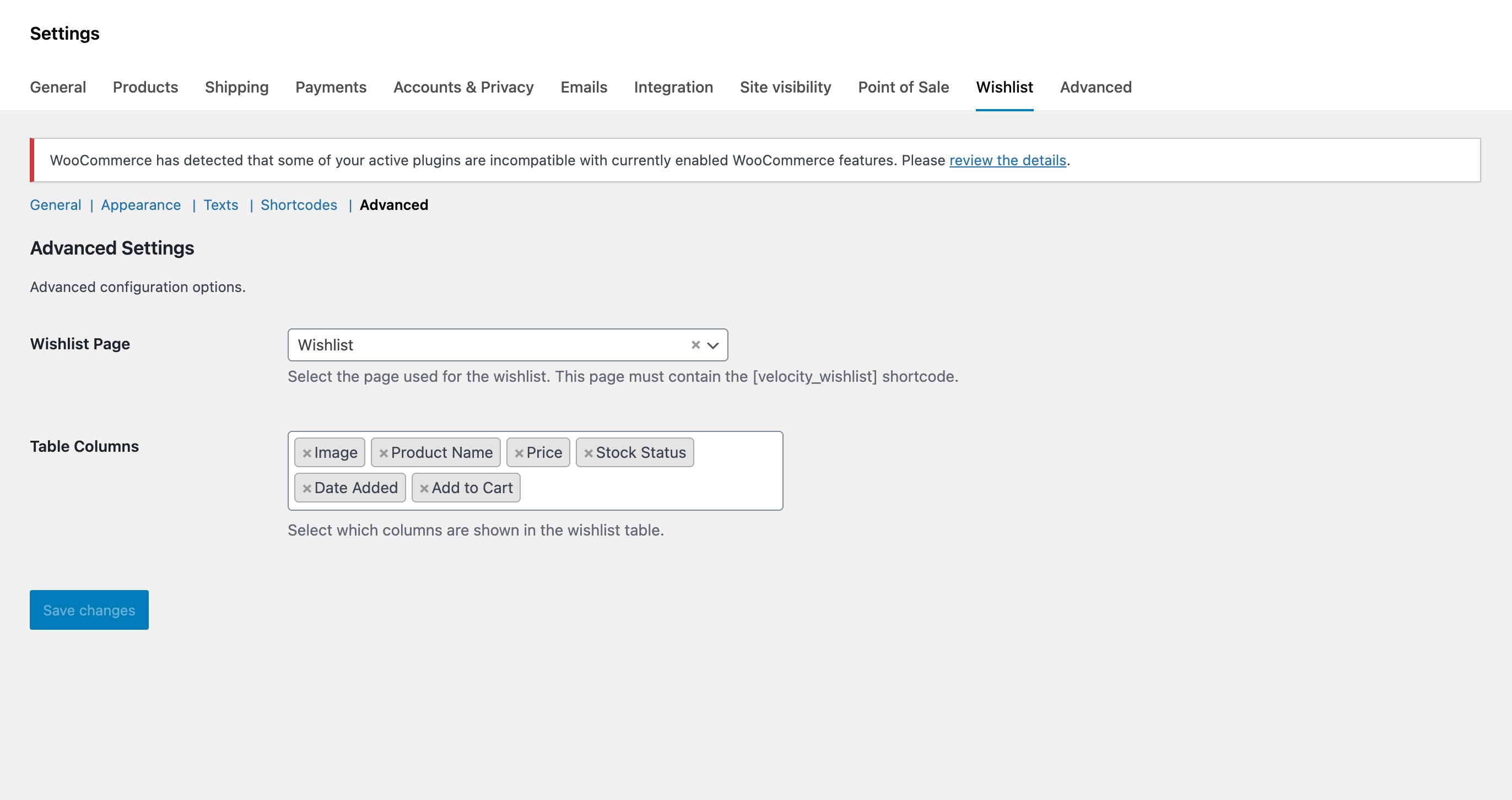
Task: Open the Appearance wishlist section
Action: click(141, 205)
